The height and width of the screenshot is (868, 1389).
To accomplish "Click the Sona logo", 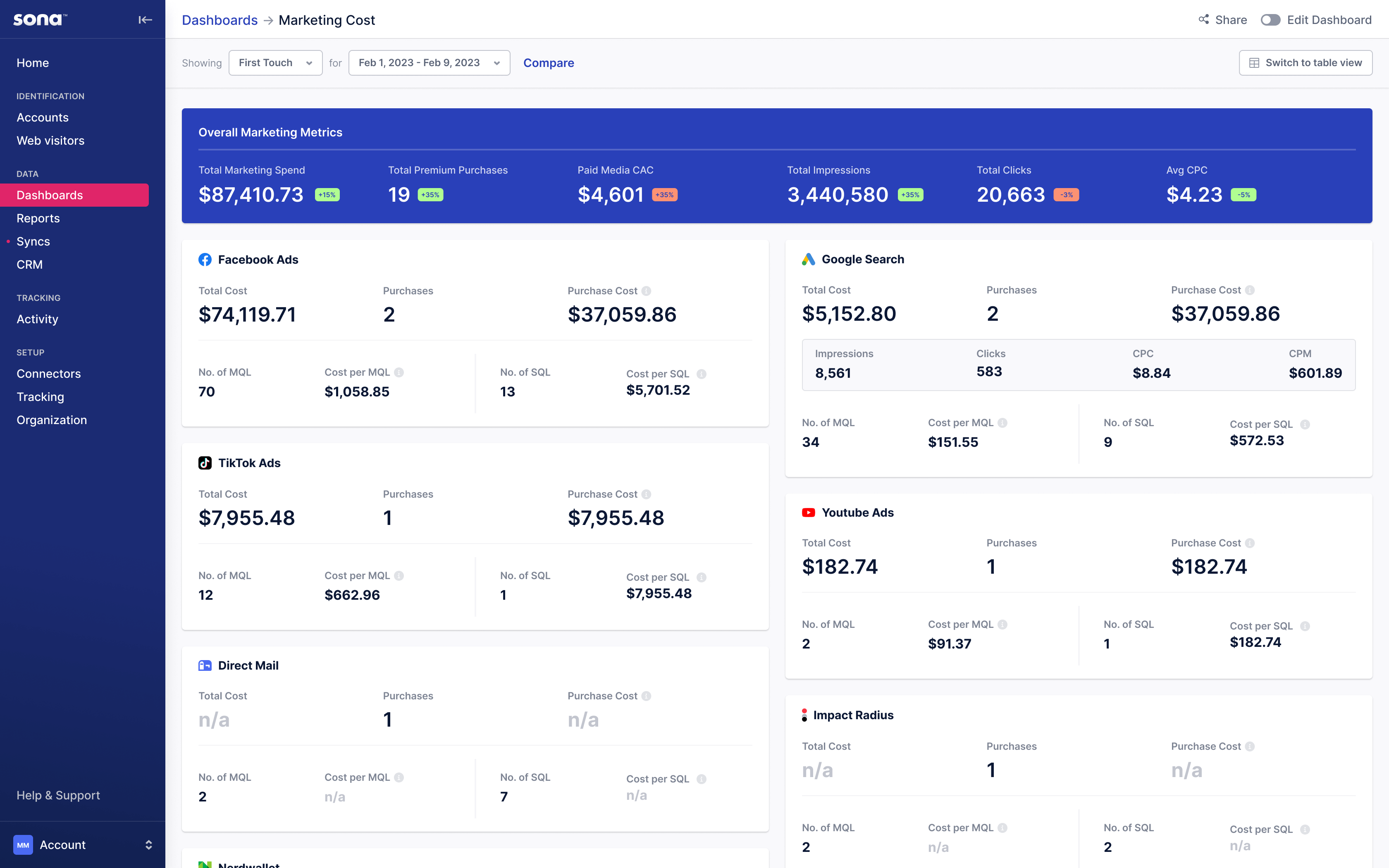I will click(39, 19).
